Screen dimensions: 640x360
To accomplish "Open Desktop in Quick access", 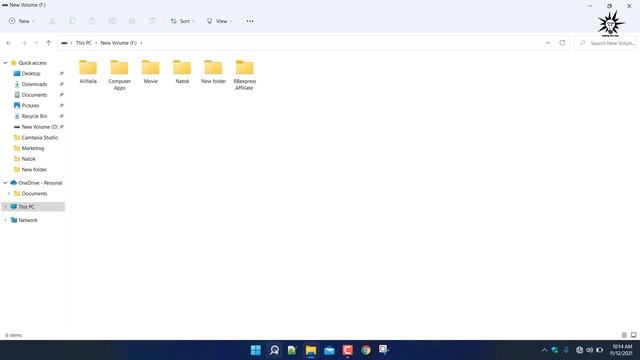I will coord(31,73).
